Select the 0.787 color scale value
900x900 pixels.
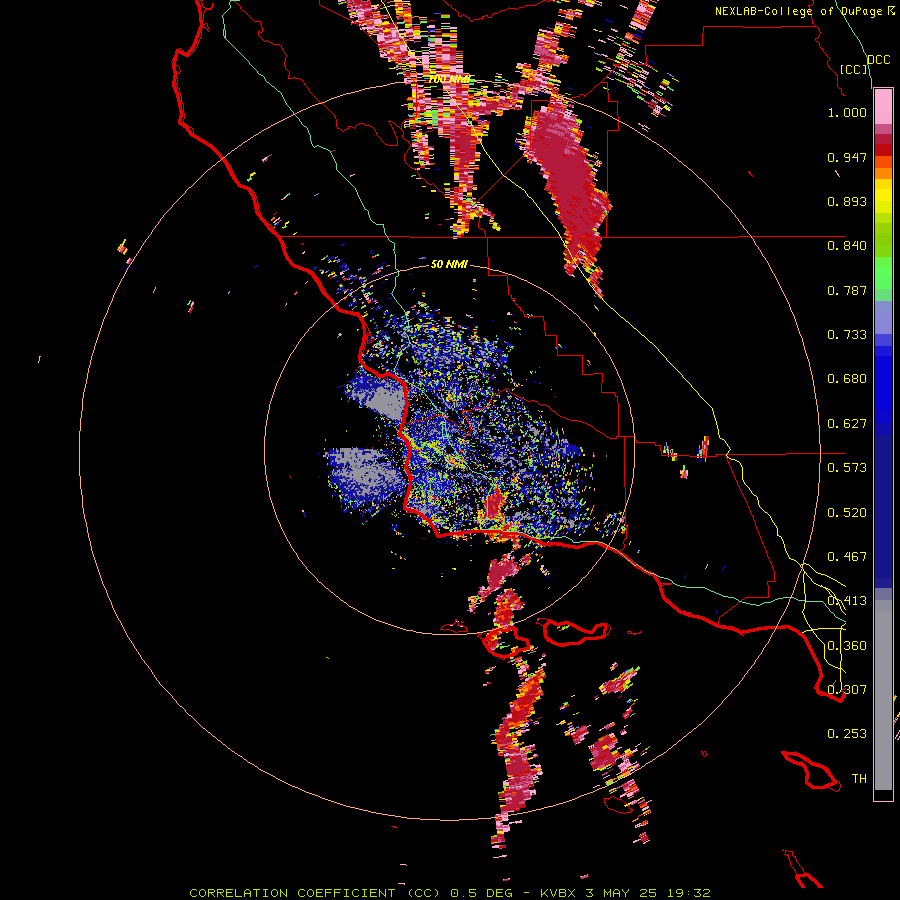[847, 290]
